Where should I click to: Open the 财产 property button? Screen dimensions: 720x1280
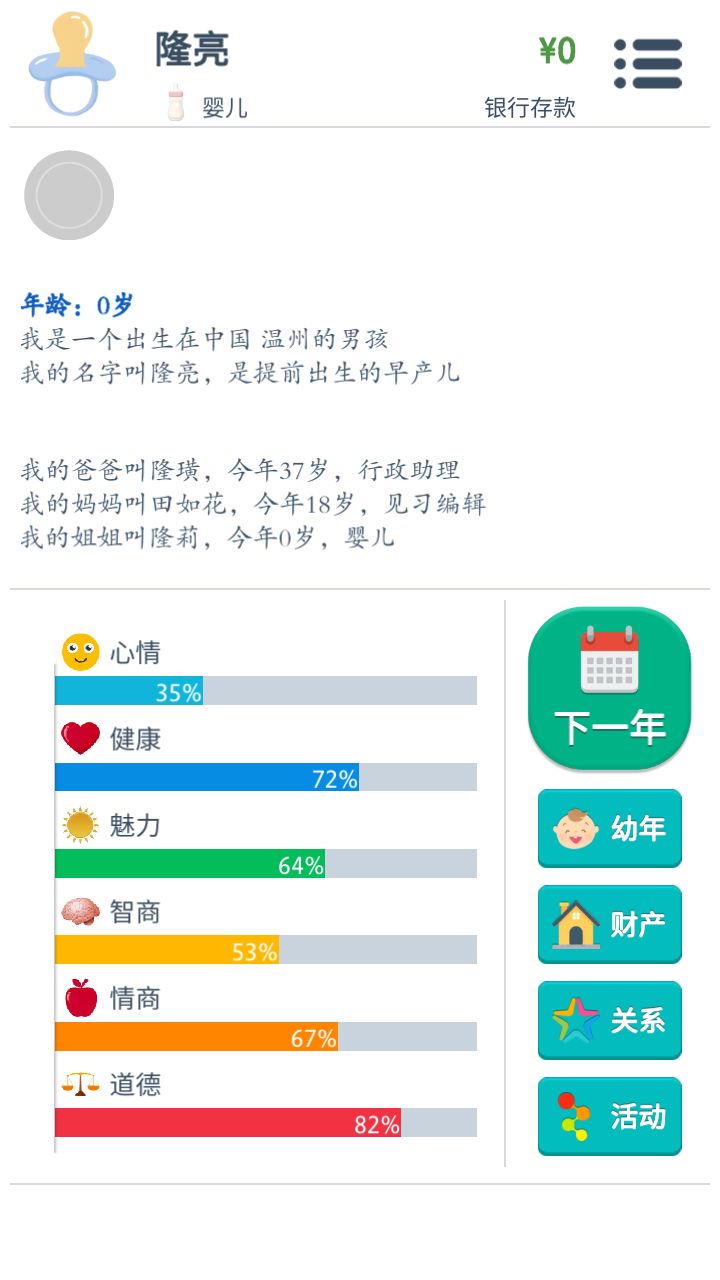(609, 924)
